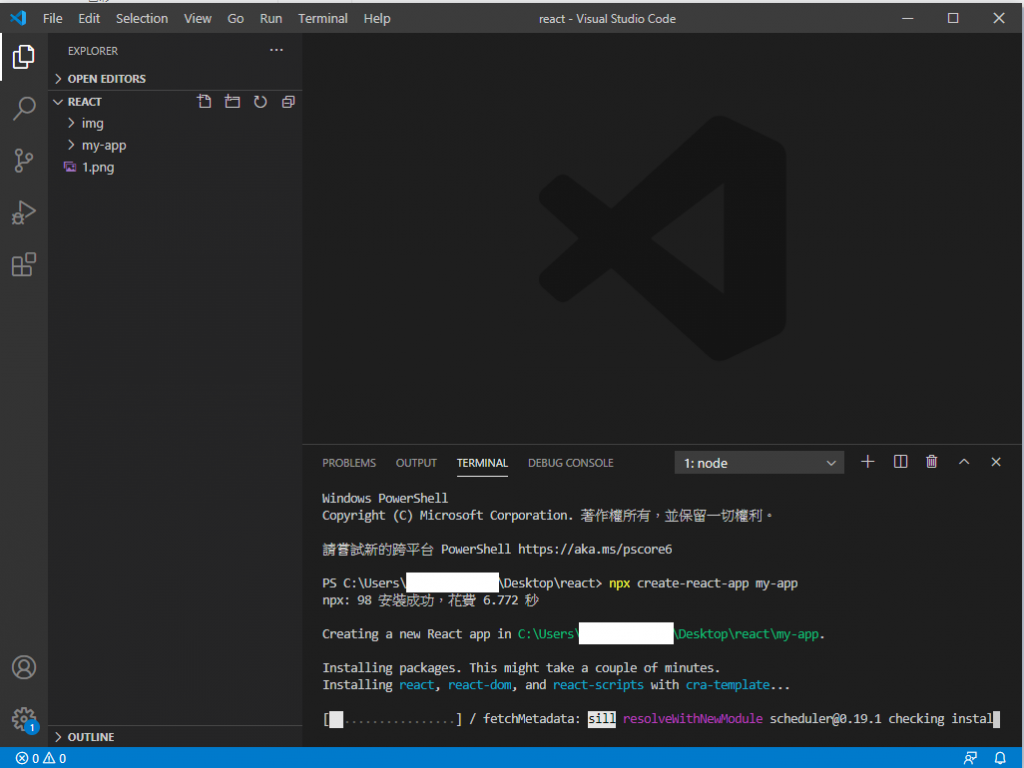The image size is (1024, 768).
Task: Click the 'react-scripts' text in terminal
Action: tap(598, 685)
